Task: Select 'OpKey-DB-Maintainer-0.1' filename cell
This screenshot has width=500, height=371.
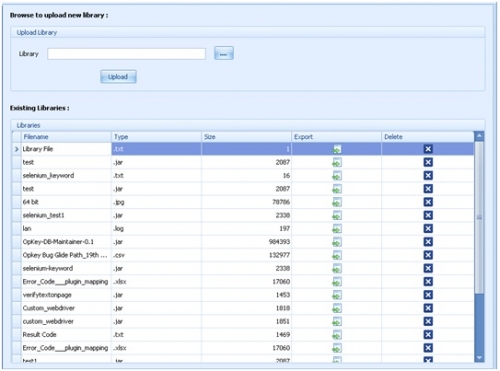Action: 66,242
